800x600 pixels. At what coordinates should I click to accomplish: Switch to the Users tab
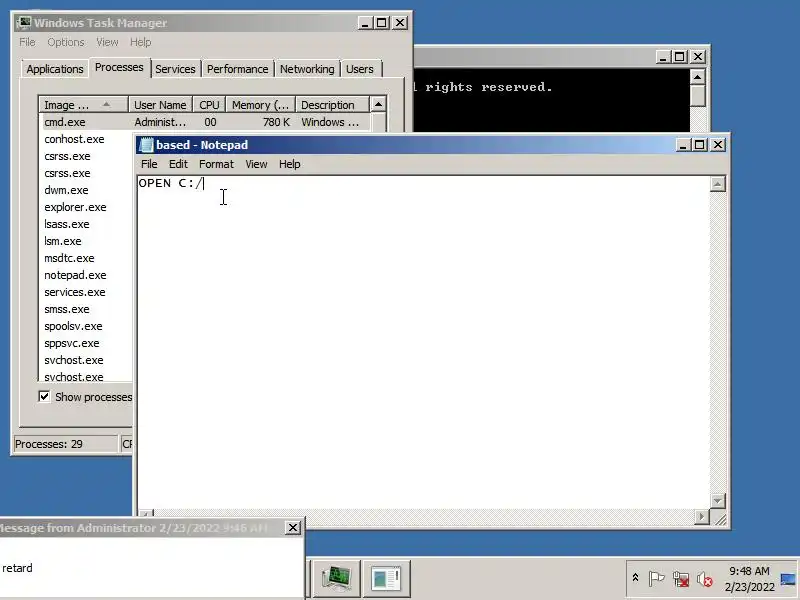[x=360, y=69]
